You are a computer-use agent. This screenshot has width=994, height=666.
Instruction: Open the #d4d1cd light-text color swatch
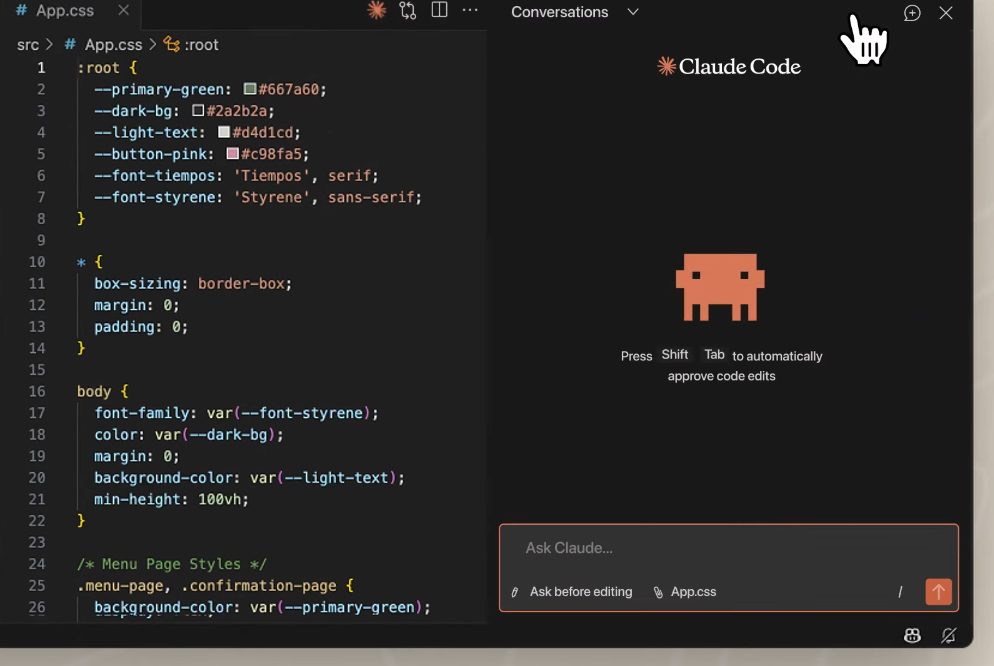point(224,132)
